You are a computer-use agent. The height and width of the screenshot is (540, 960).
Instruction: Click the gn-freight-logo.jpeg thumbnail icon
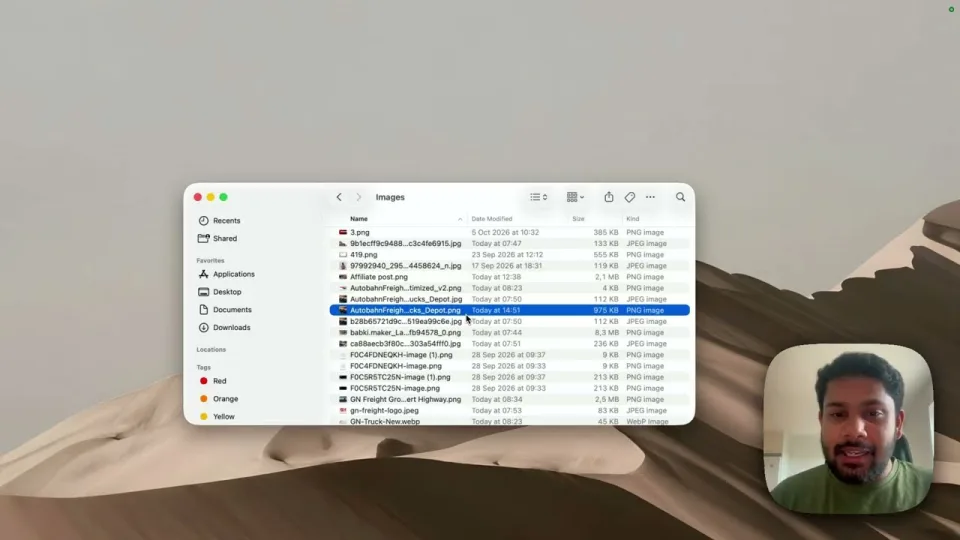point(343,410)
